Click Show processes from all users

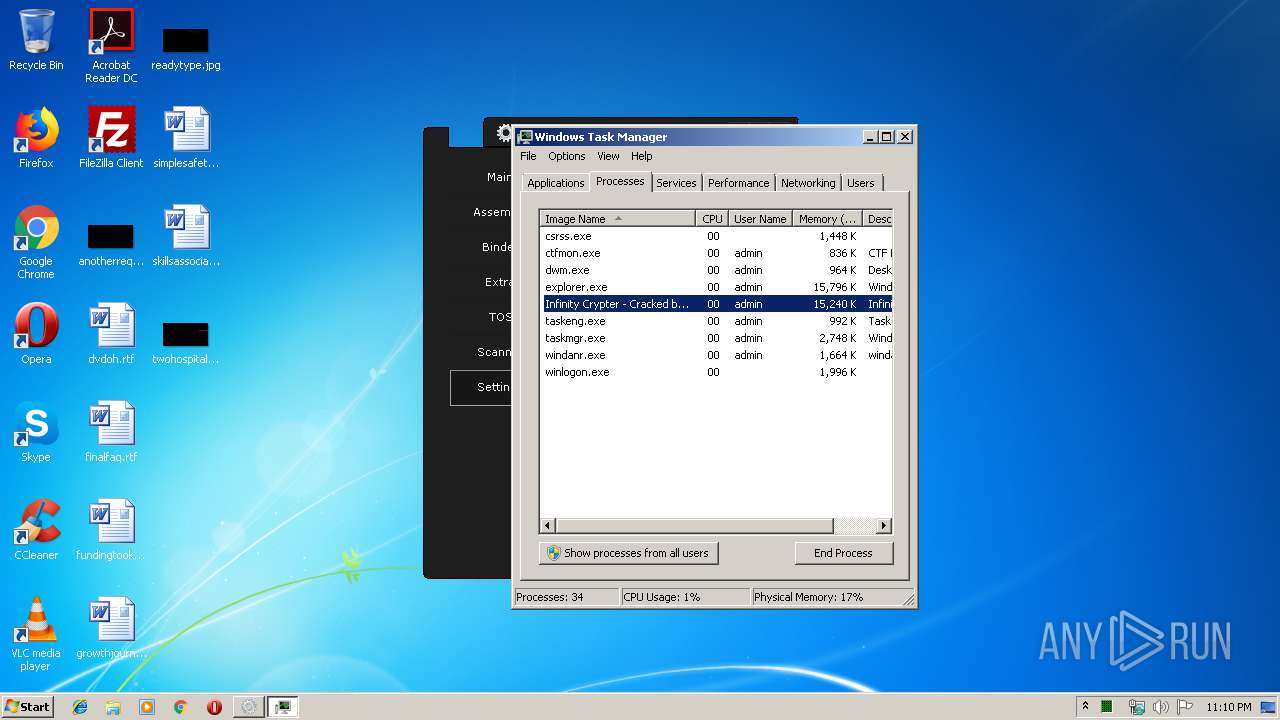(628, 553)
